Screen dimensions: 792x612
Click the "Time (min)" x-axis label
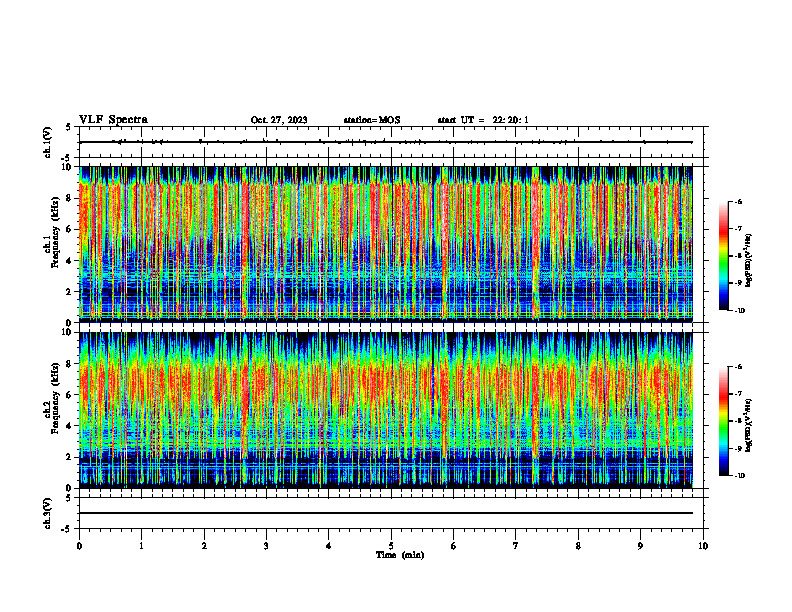pyautogui.click(x=400, y=555)
